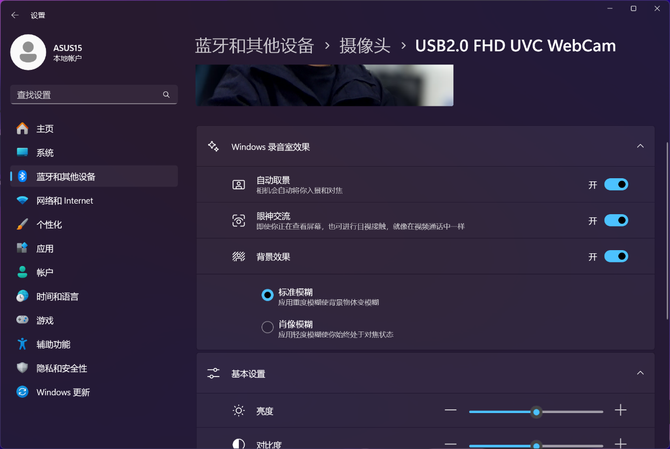Maximize the settings window
670x449 pixels.
click(633, 9)
